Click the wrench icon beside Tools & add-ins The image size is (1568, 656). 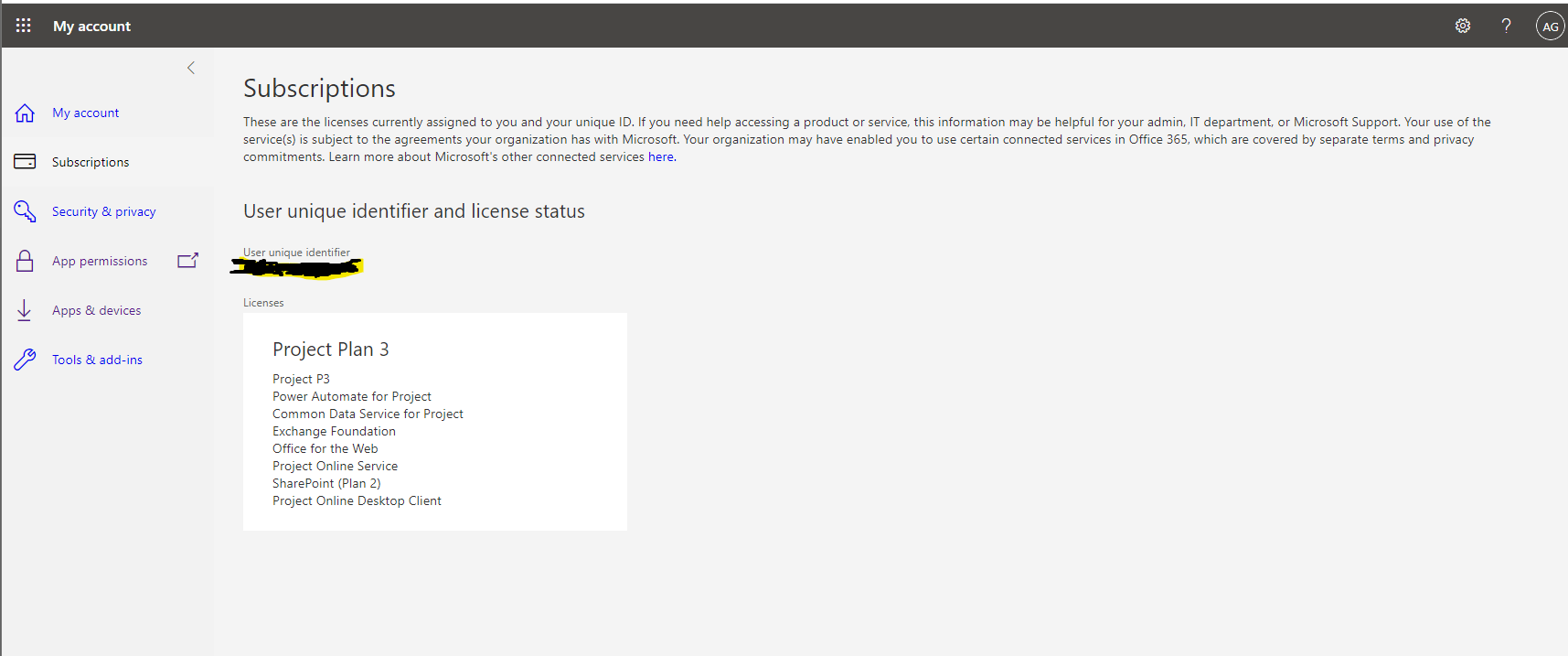[x=25, y=360]
